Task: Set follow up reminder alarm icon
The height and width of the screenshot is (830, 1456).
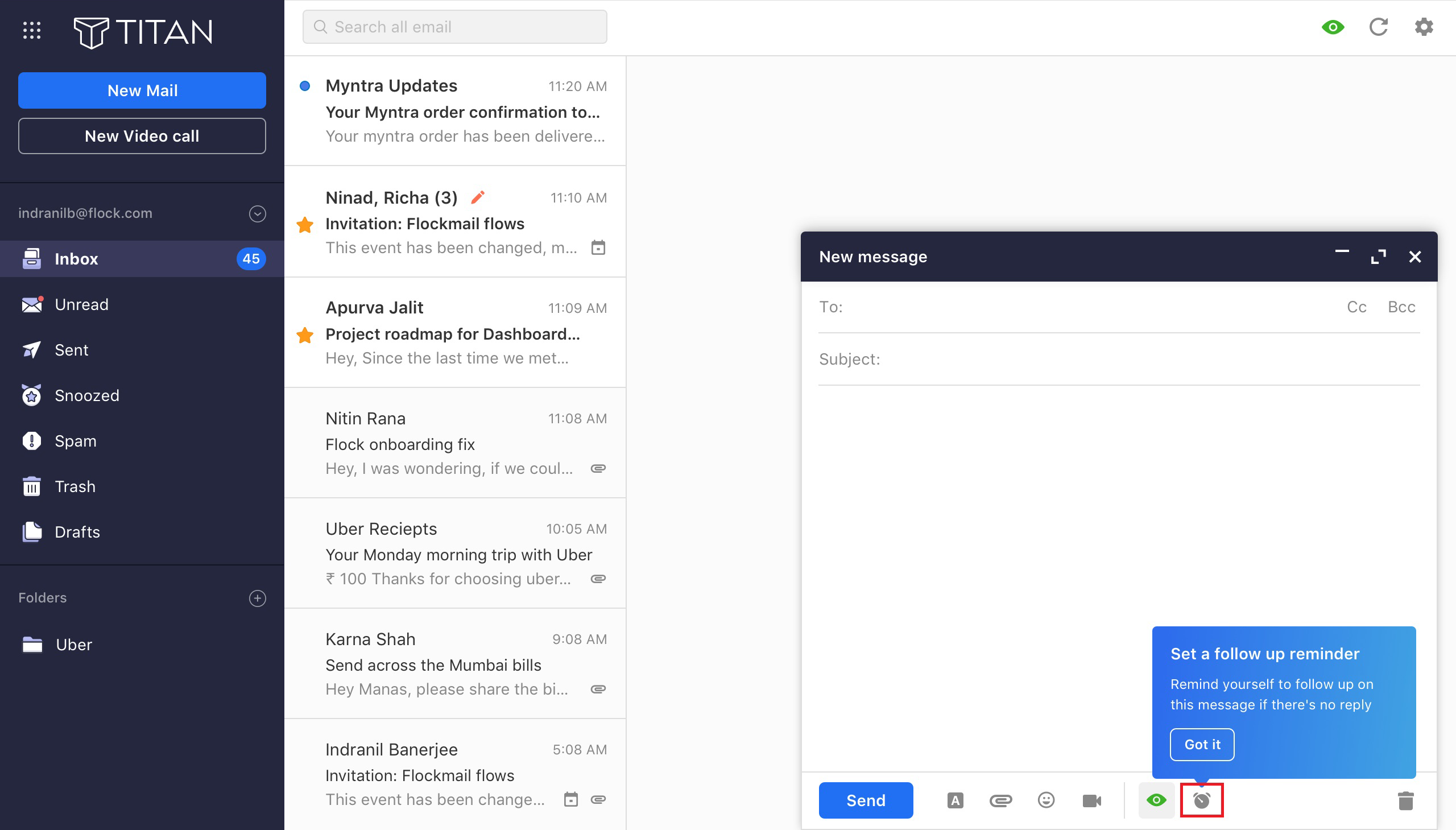Action: [x=1202, y=800]
